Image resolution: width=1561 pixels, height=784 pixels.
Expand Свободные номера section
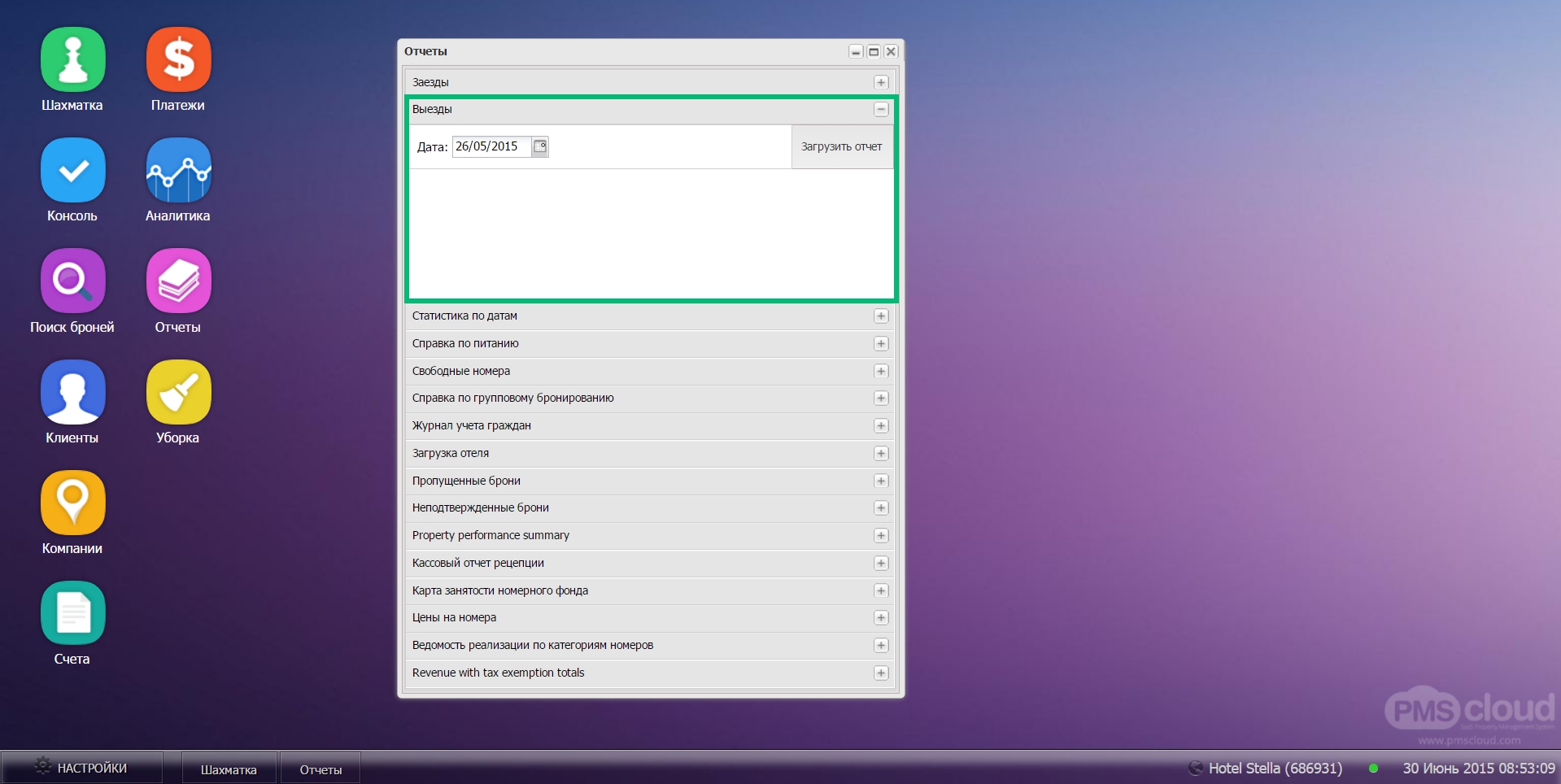click(x=881, y=371)
